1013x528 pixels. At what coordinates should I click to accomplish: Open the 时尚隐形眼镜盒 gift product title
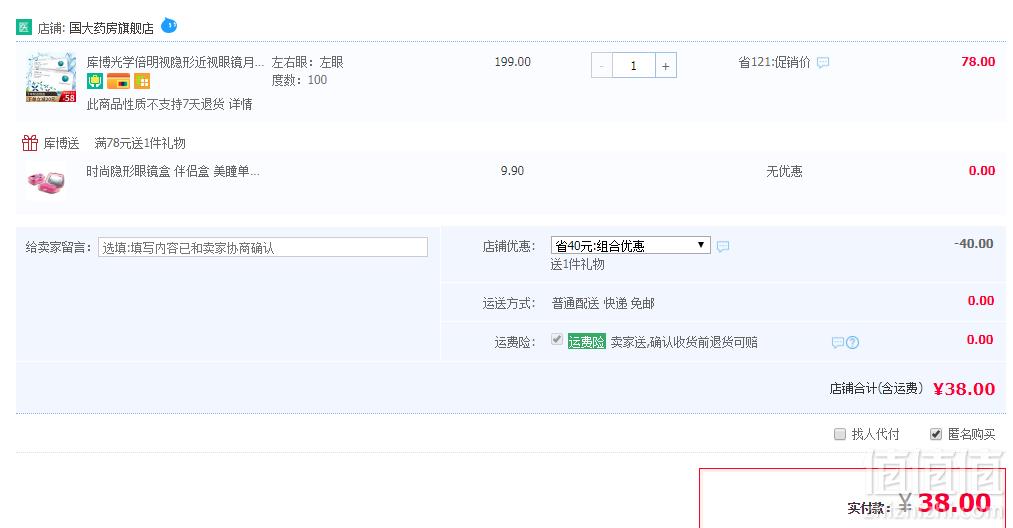click(x=172, y=172)
